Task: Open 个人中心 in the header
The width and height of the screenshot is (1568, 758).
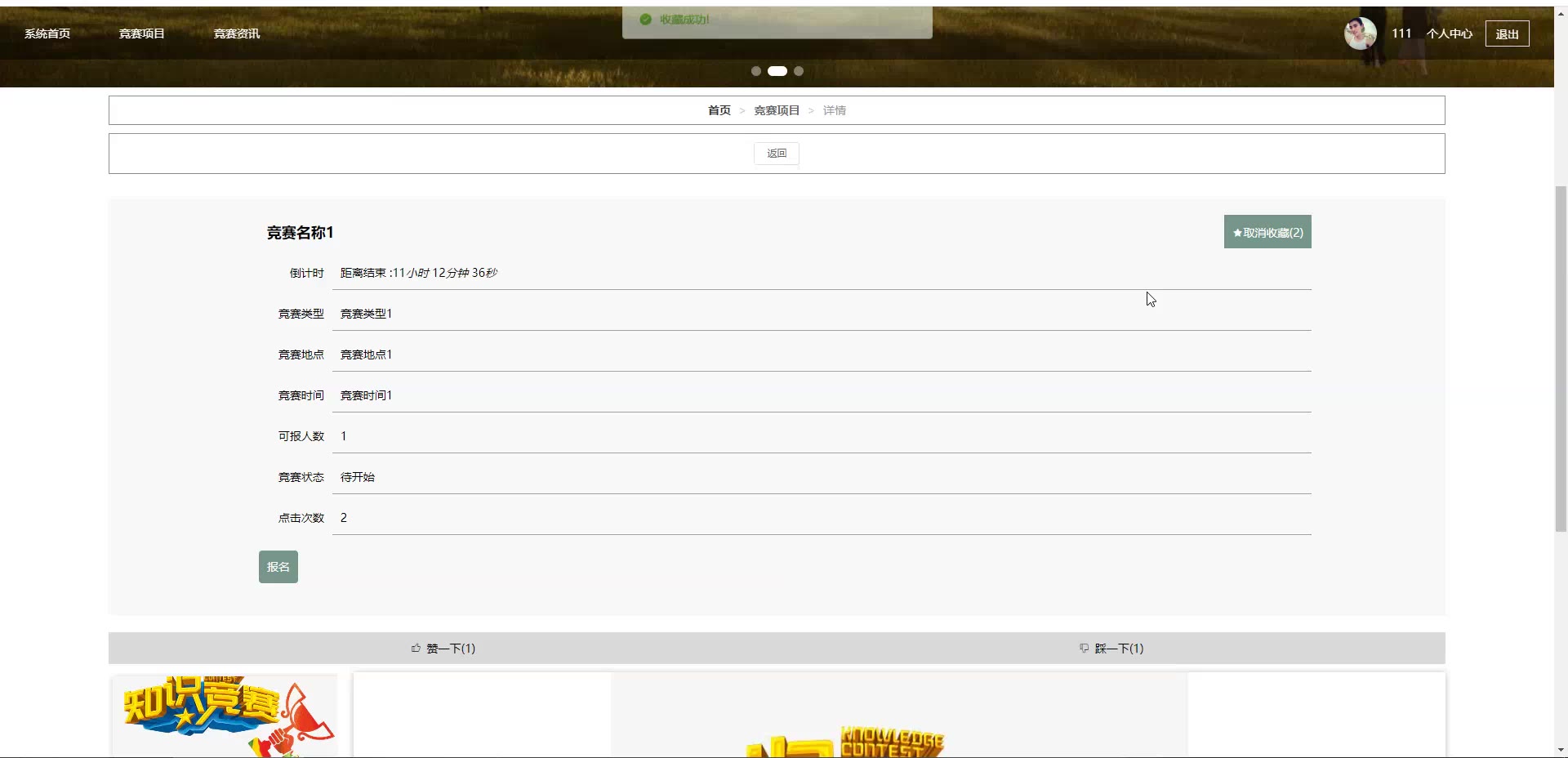Action: point(1450,33)
